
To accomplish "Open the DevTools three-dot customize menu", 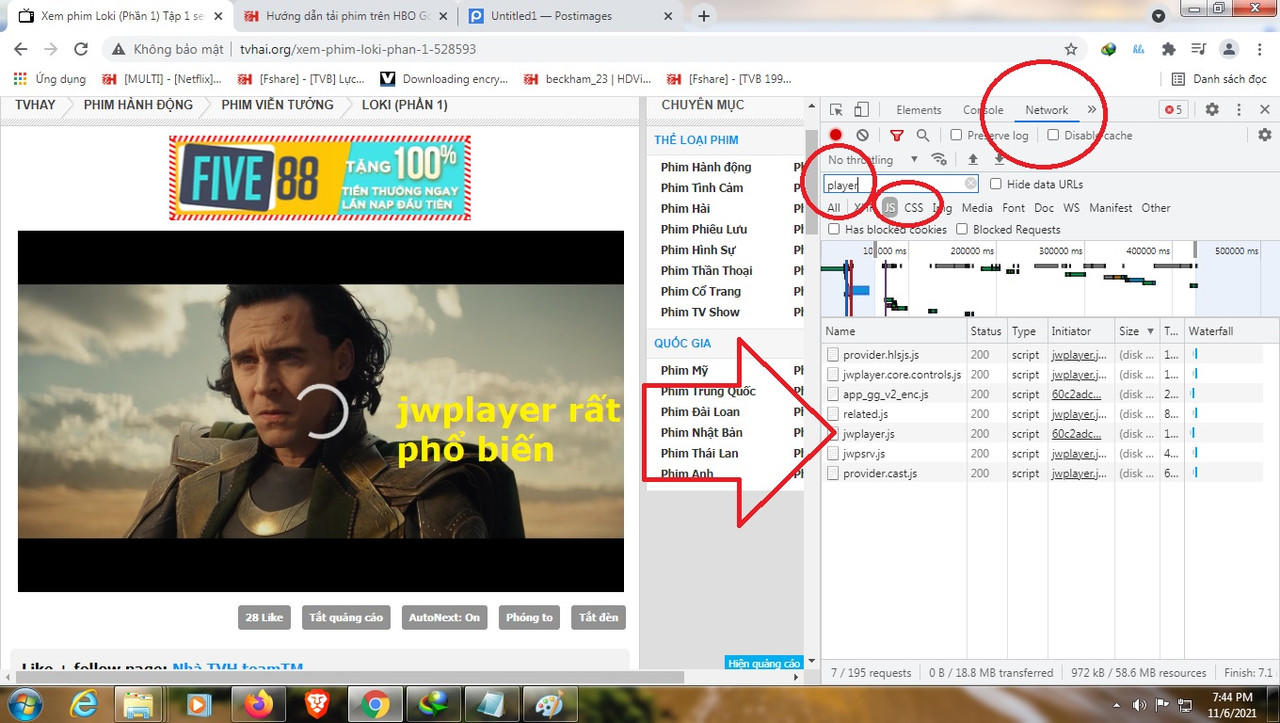I will click(1239, 110).
